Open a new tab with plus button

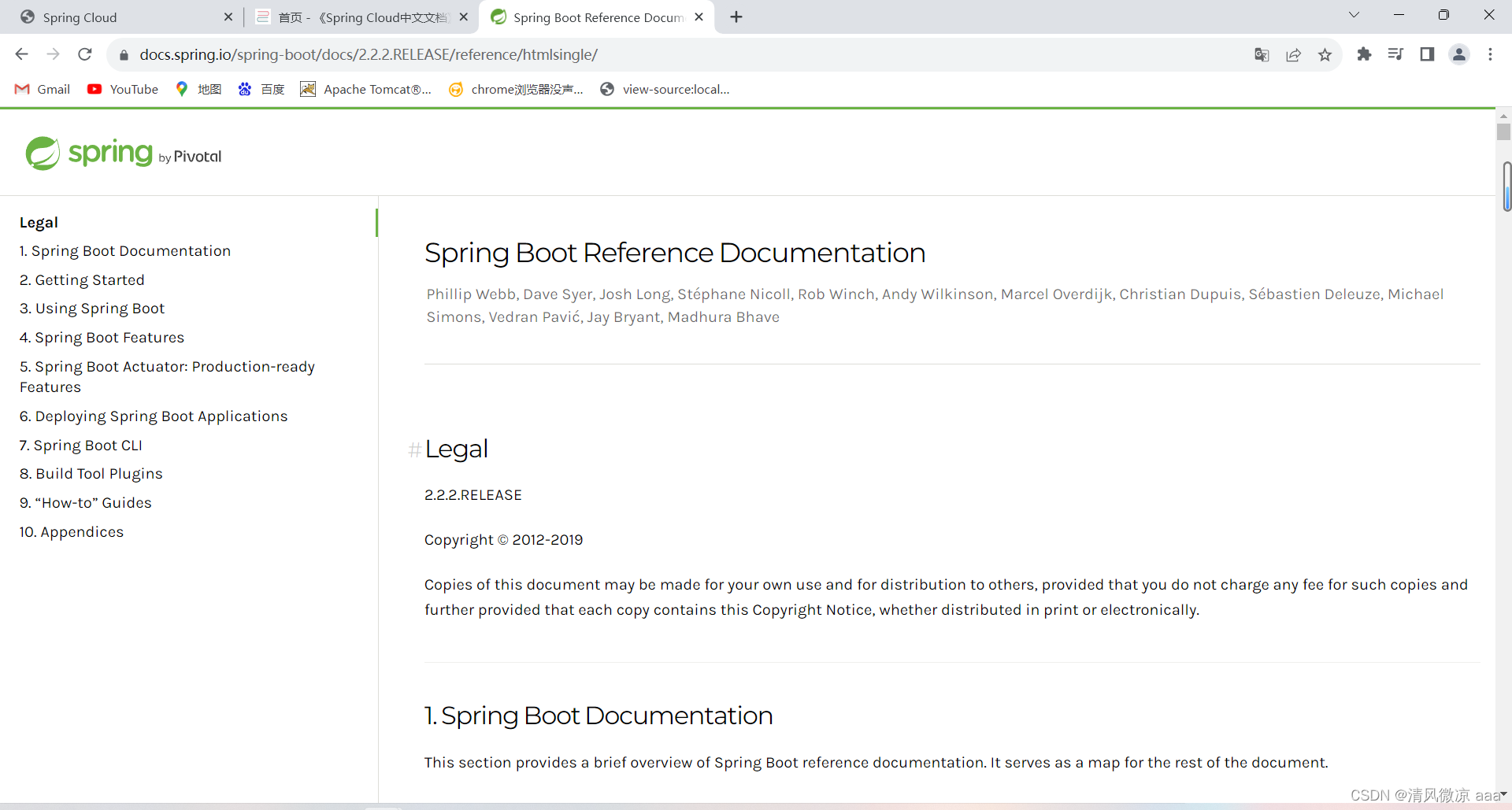tap(736, 17)
